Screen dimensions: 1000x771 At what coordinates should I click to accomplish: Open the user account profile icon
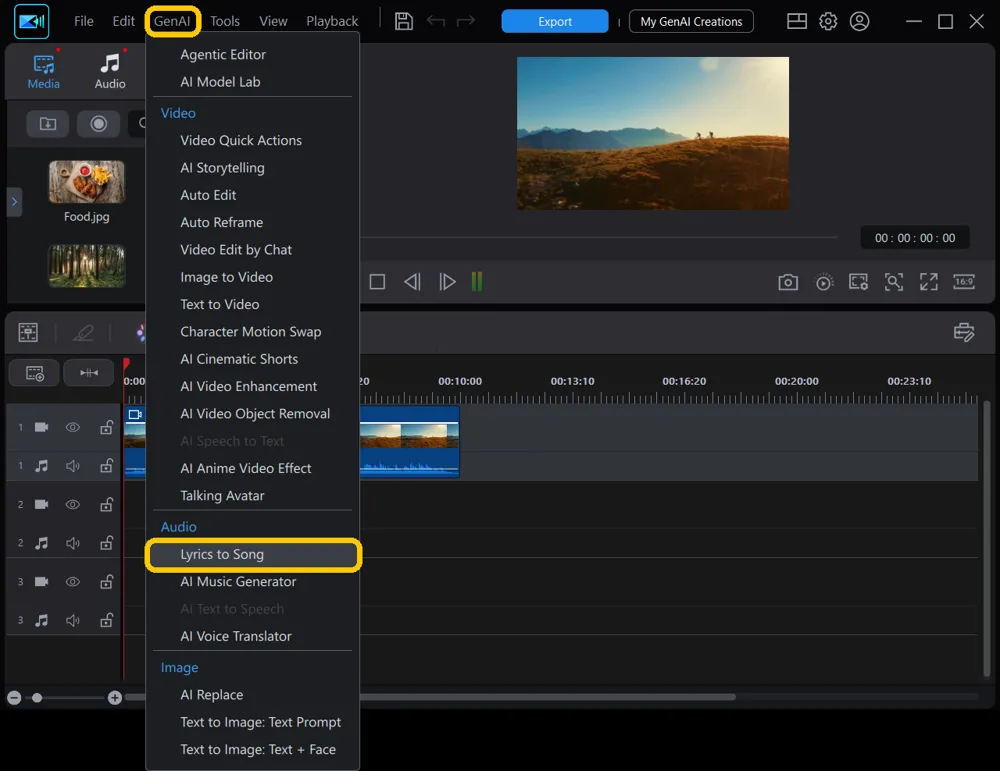pos(859,21)
